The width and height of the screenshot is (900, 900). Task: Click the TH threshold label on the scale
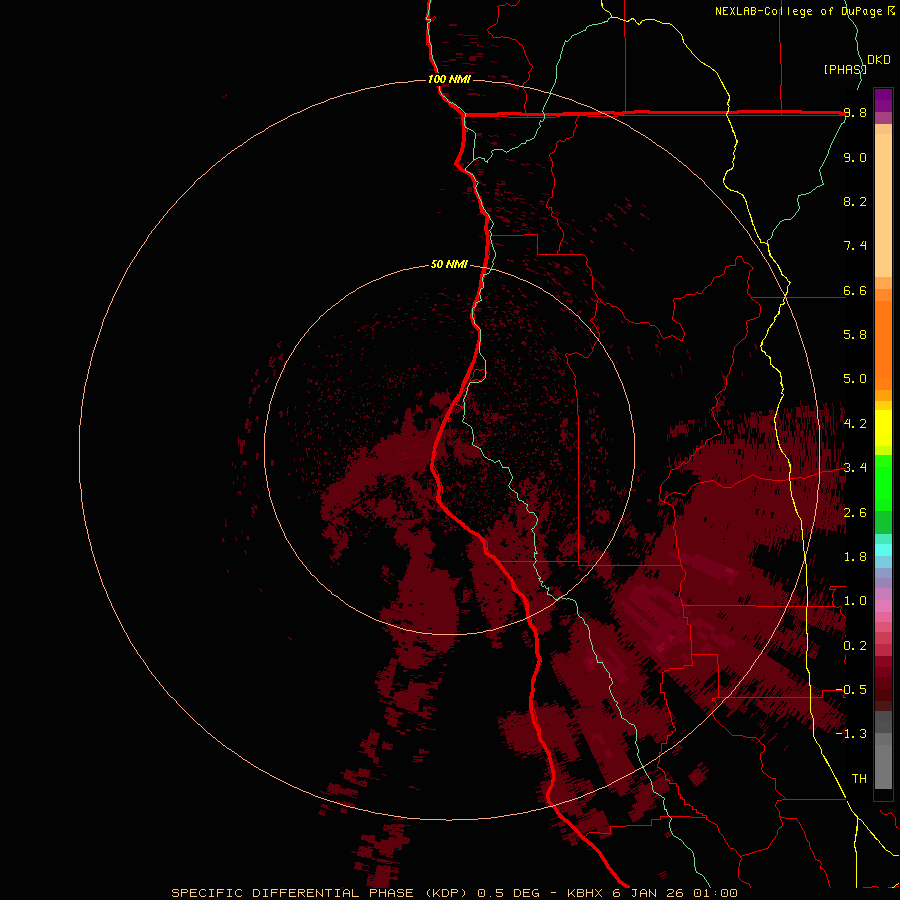(x=859, y=778)
